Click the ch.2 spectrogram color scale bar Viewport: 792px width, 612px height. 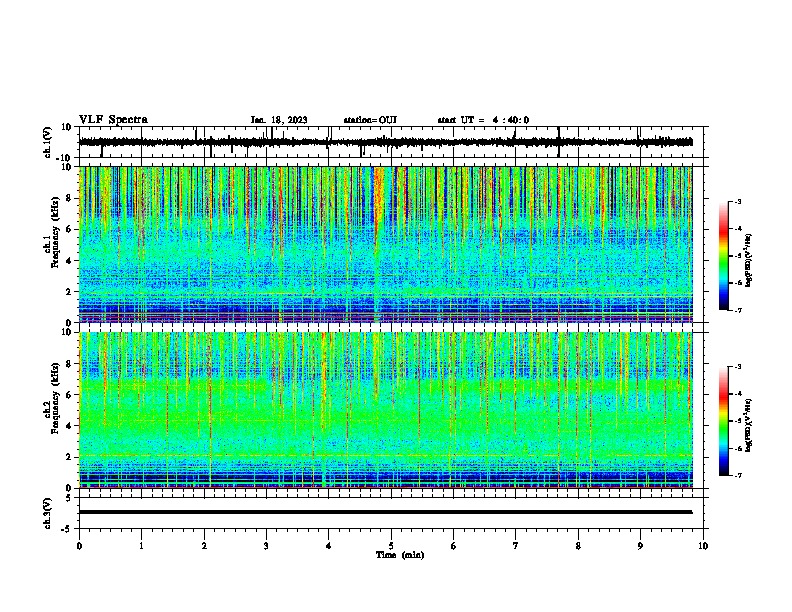pos(724,421)
